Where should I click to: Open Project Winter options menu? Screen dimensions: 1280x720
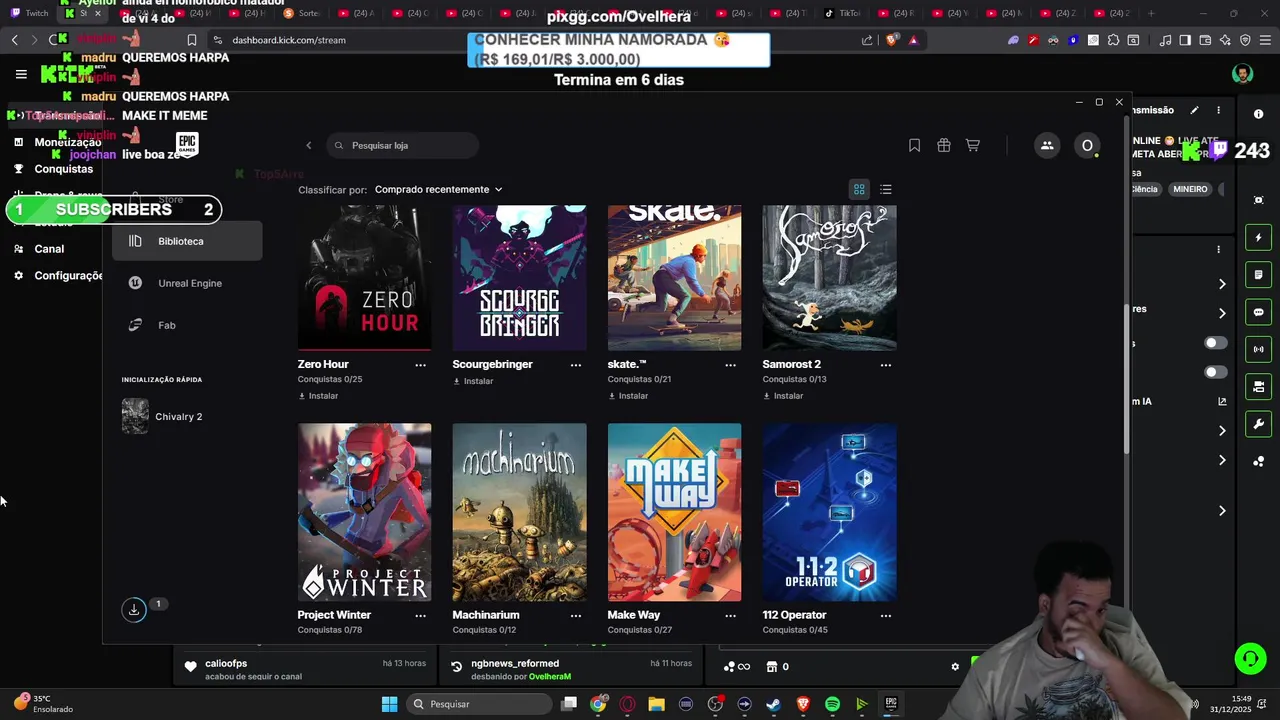[420, 616]
